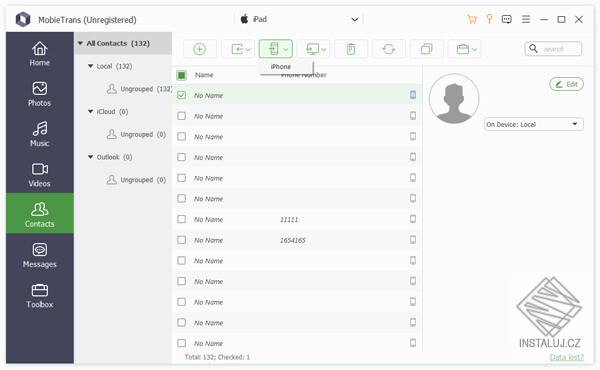Click the delete trash can icon
Image resolution: width=600 pixels, height=370 pixels.
click(351, 49)
